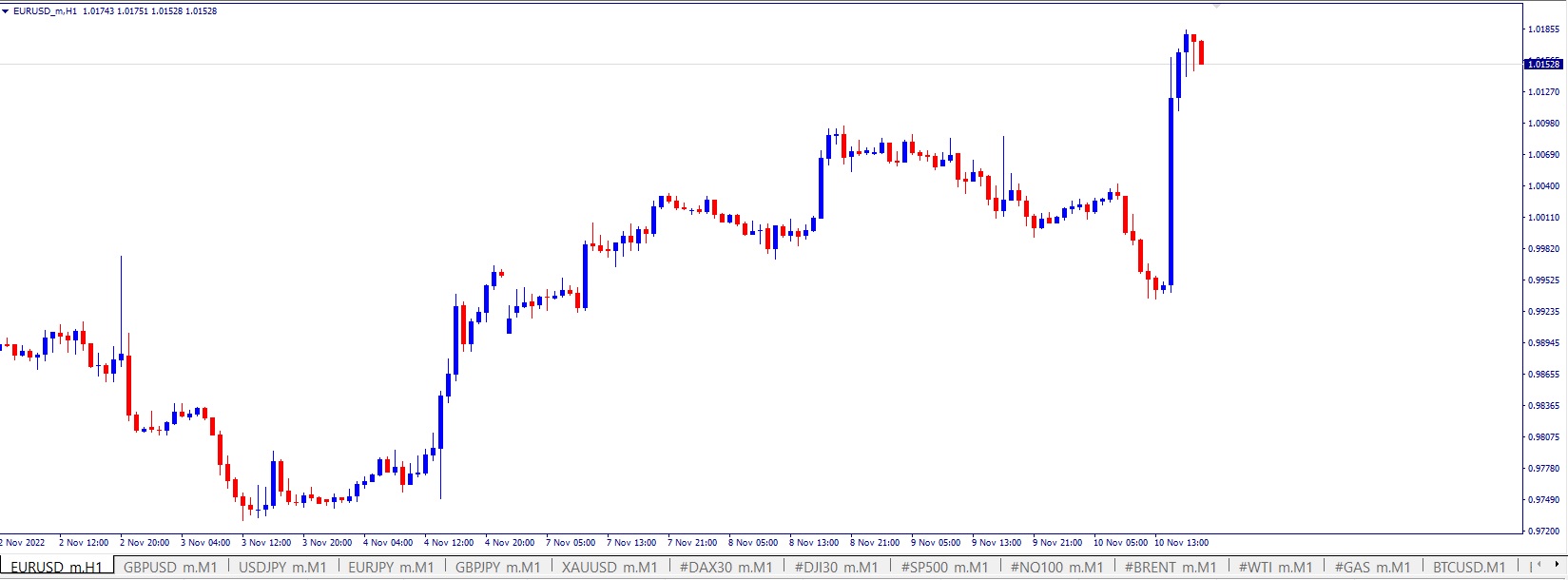Click the 3 Nov 20:00 time label
This screenshot has height=580, width=1568.
tap(327, 543)
